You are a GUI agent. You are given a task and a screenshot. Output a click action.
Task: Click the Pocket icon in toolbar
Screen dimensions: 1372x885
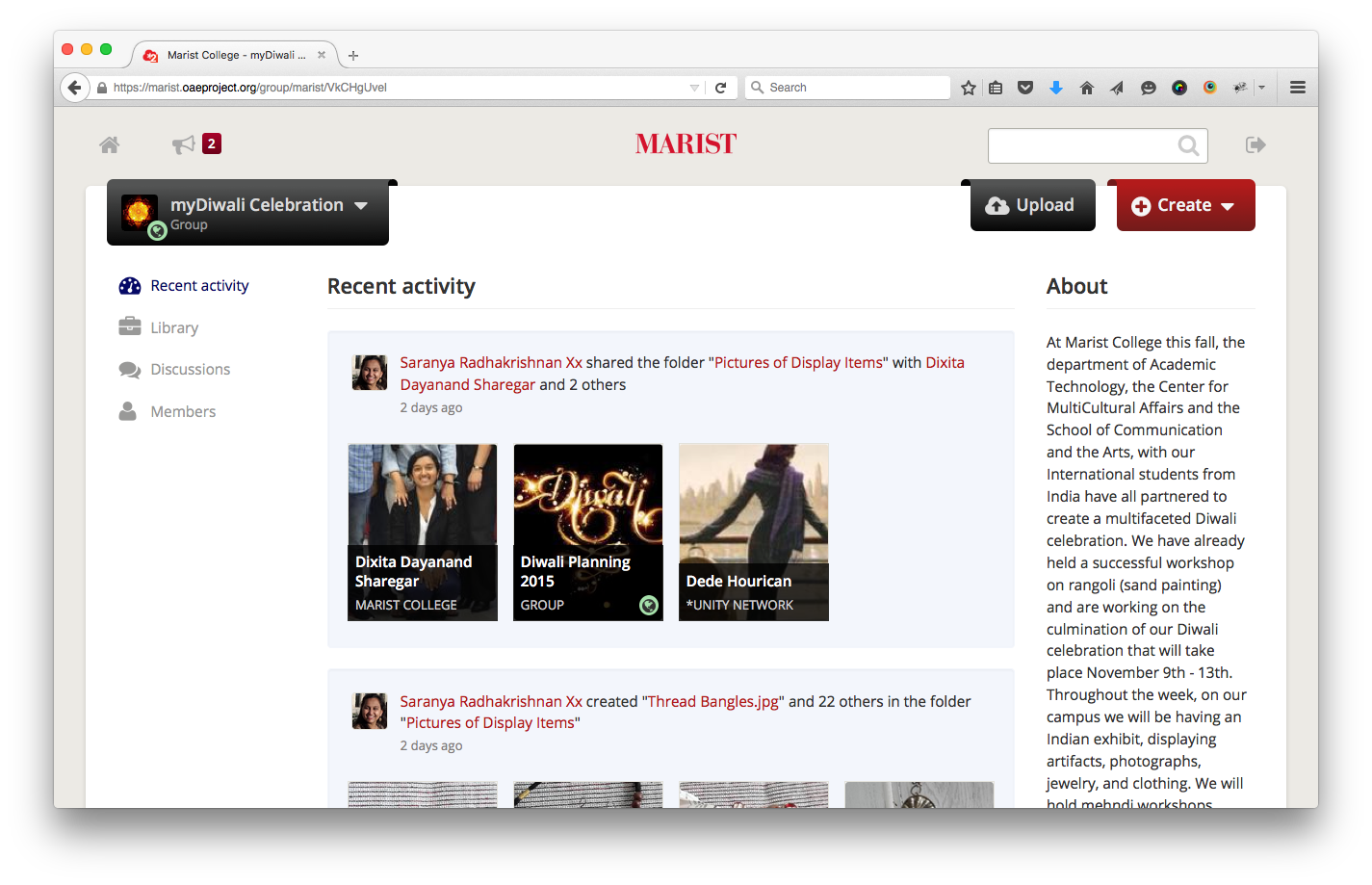[1025, 88]
